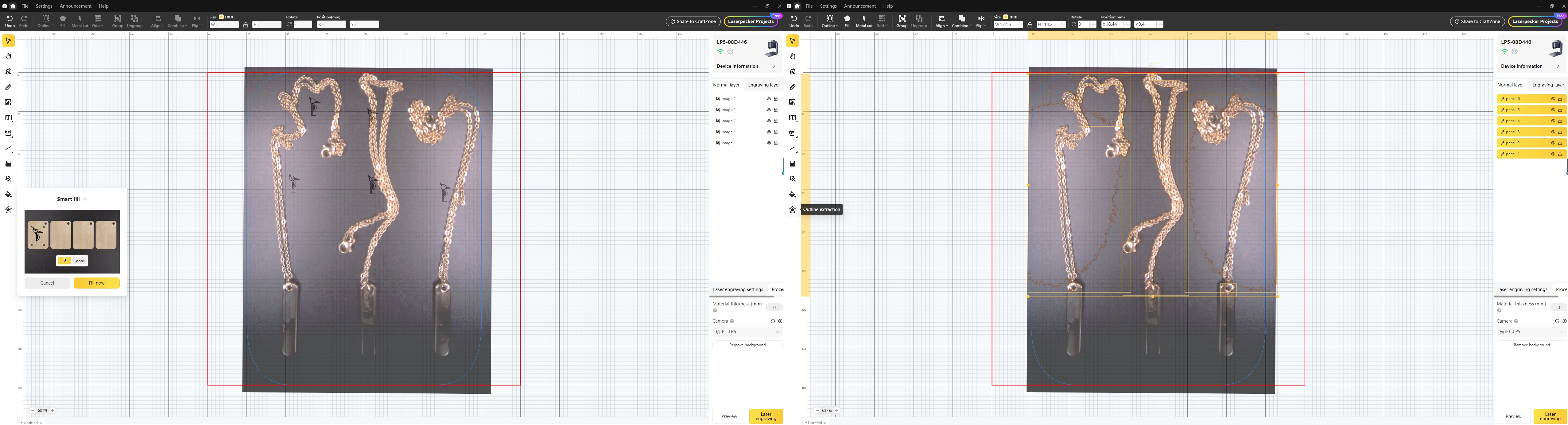Click Metal cut in the pencil-layers window toolbar
Viewport: 1568px width, 425px height.
[x=864, y=21]
